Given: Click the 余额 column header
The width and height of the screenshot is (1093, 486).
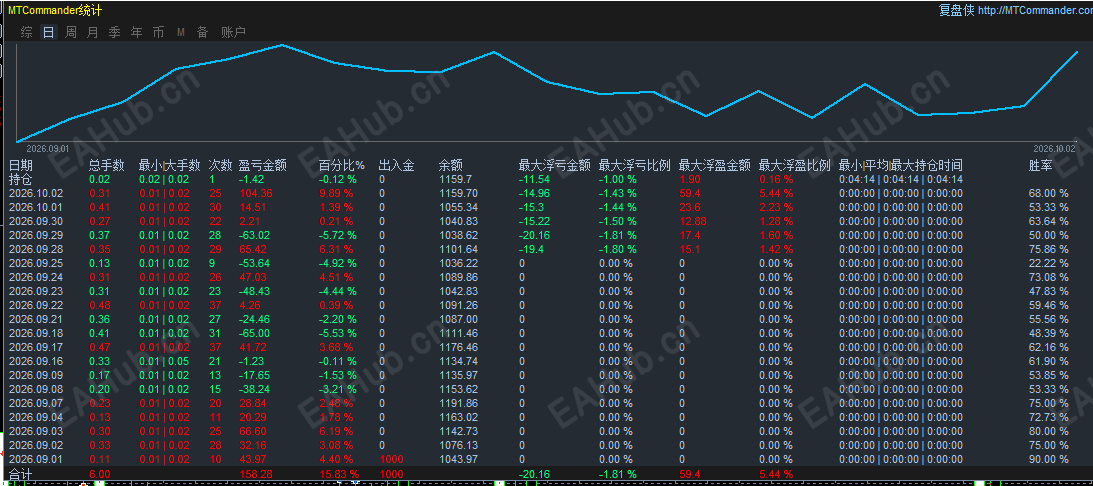Looking at the screenshot, I should 450,165.
